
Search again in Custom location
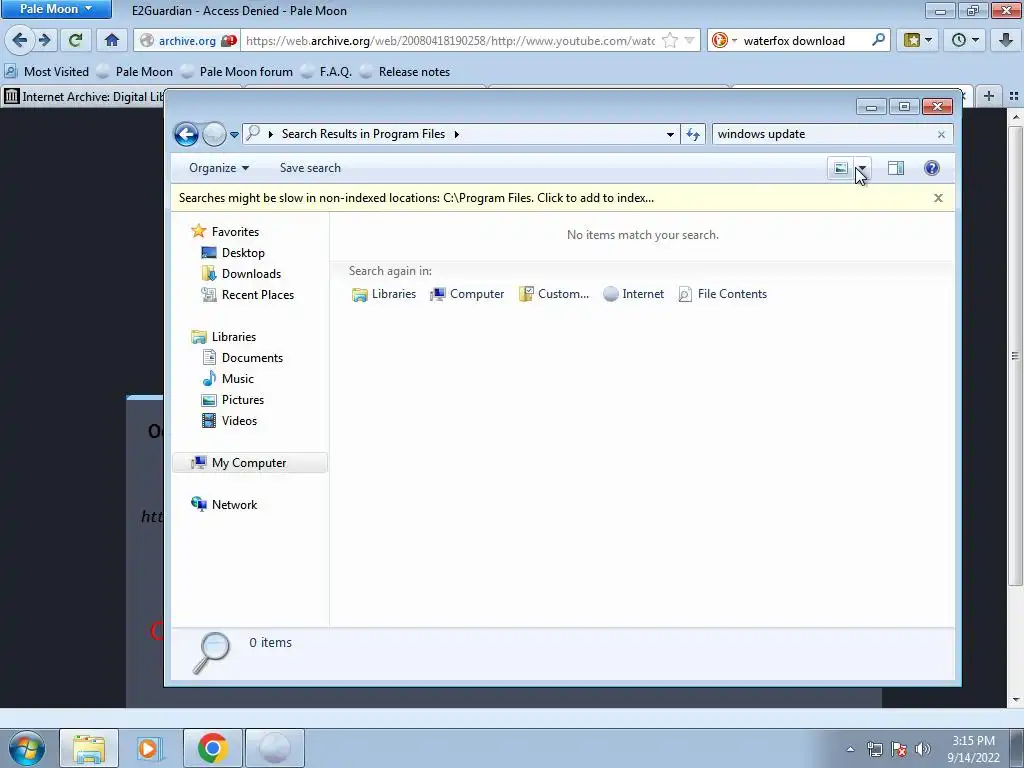[554, 295]
